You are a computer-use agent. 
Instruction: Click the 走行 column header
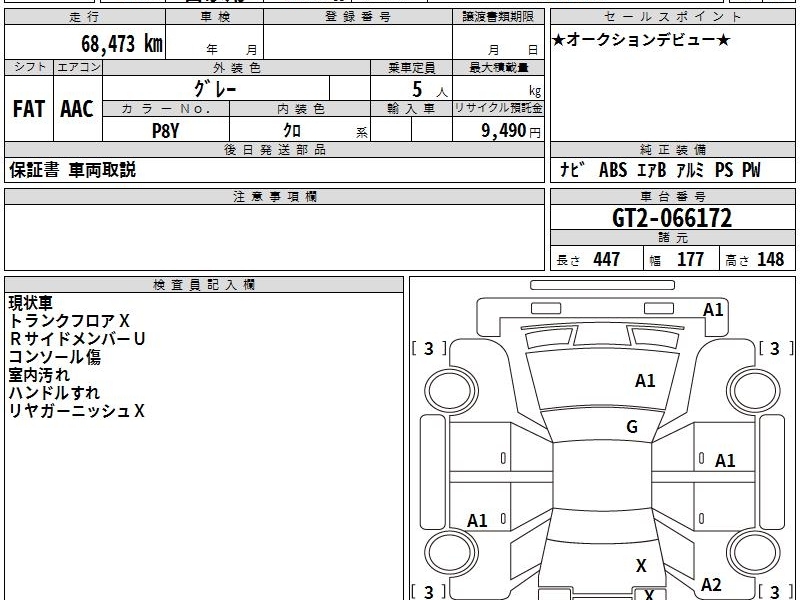click(85, 17)
